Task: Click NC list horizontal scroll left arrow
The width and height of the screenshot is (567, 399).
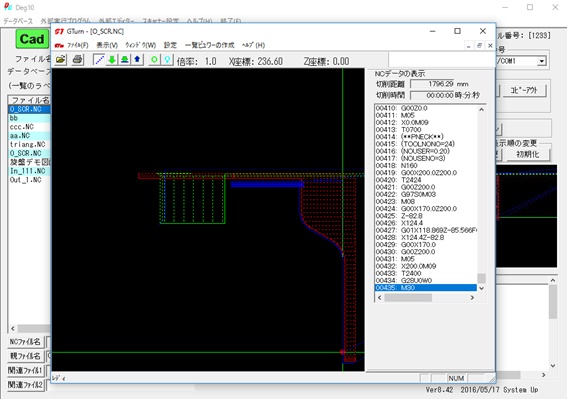Action: [379, 297]
